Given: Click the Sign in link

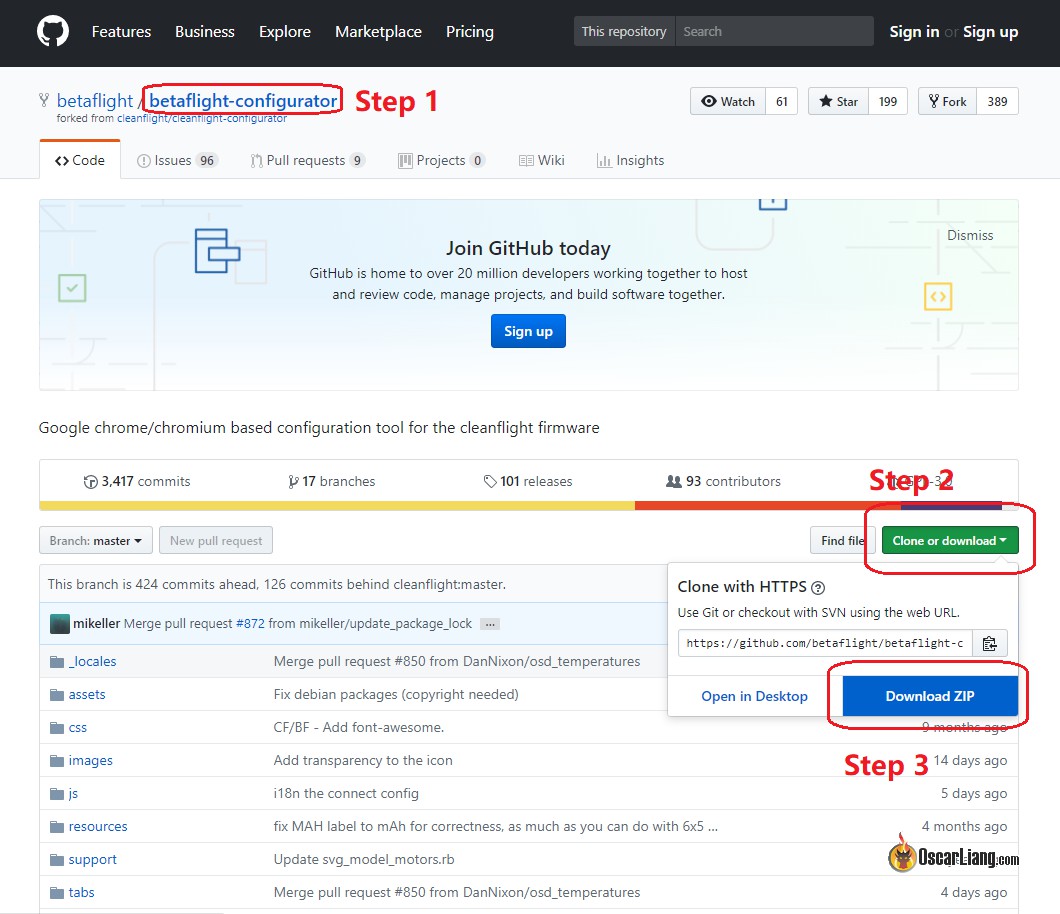Looking at the screenshot, I should click(x=914, y=32).
